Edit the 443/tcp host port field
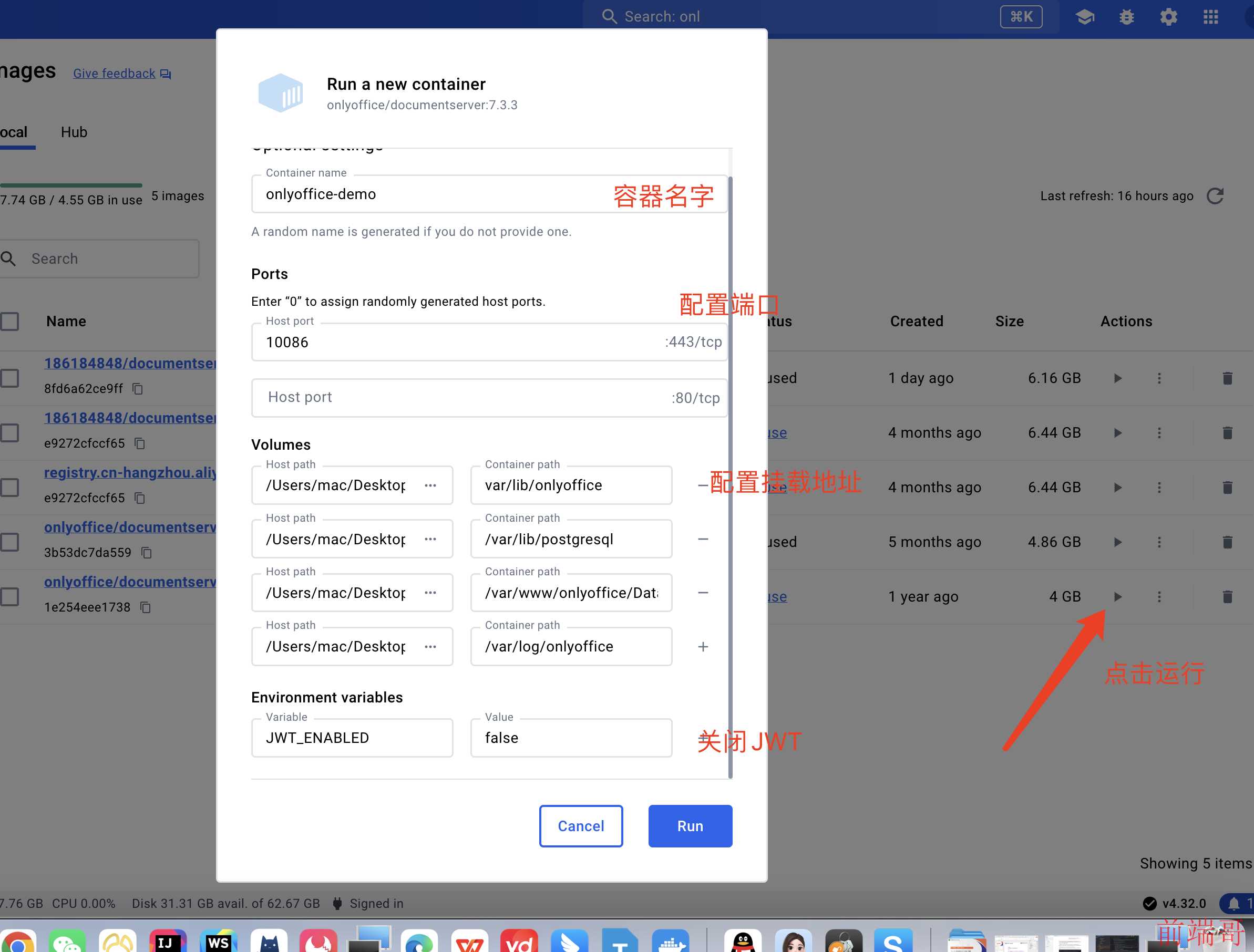 (489, 342)
